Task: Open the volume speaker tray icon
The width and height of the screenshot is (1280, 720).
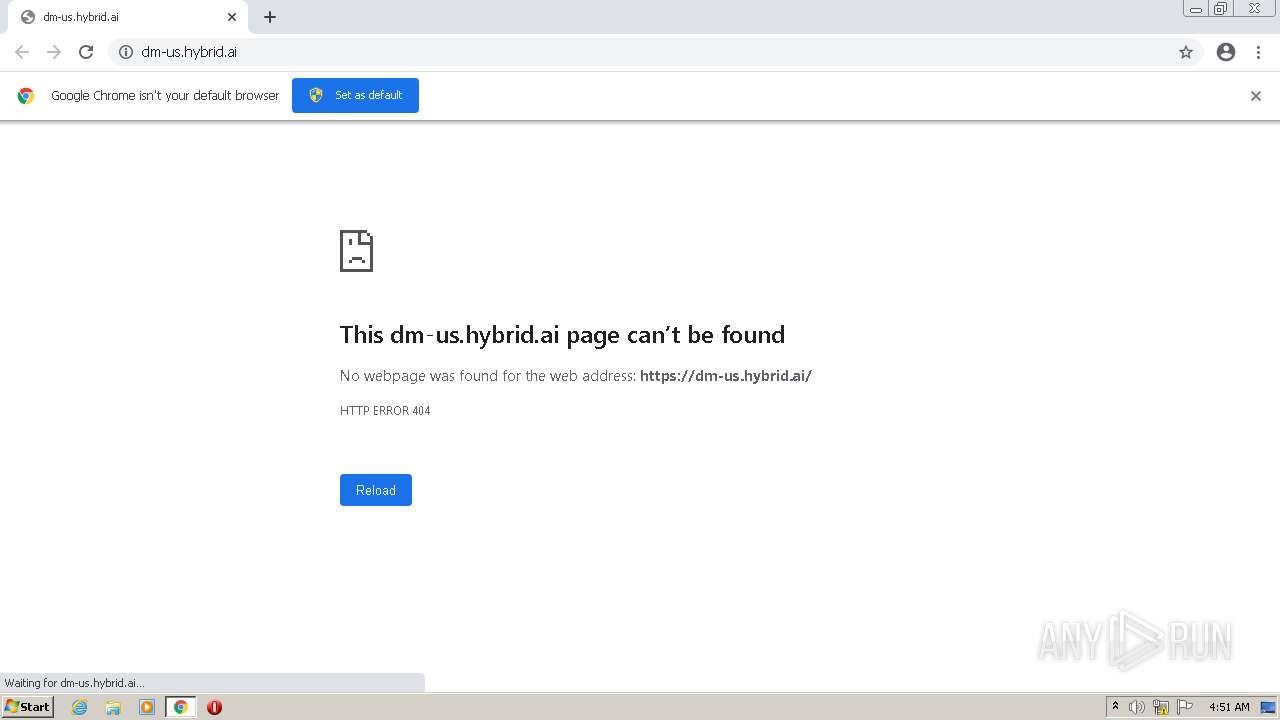Action: [x=1137, y=707]
